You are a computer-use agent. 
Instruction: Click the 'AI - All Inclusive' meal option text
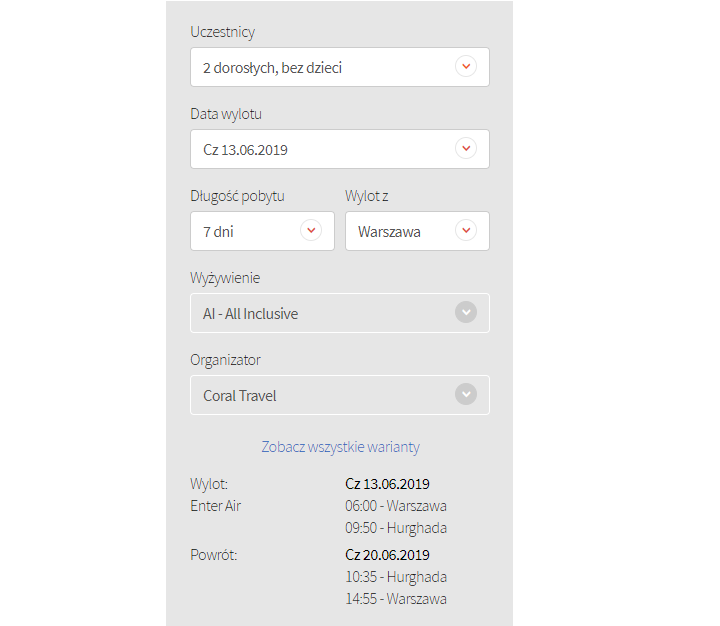tap(251, 314)
